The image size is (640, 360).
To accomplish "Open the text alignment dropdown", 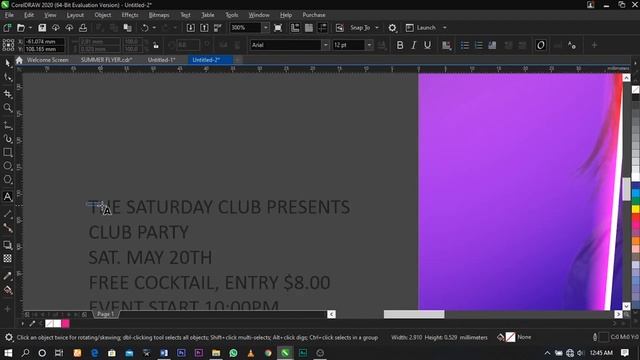I will pos(447,45).
